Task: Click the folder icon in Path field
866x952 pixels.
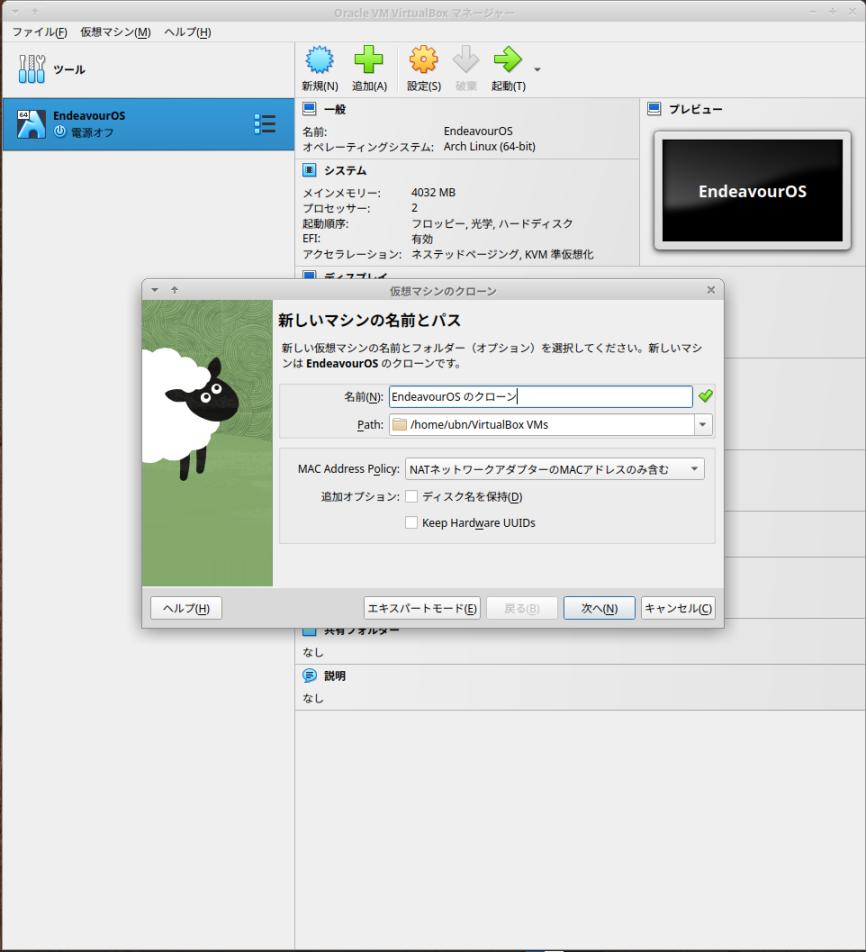Action: click(400, 424)
